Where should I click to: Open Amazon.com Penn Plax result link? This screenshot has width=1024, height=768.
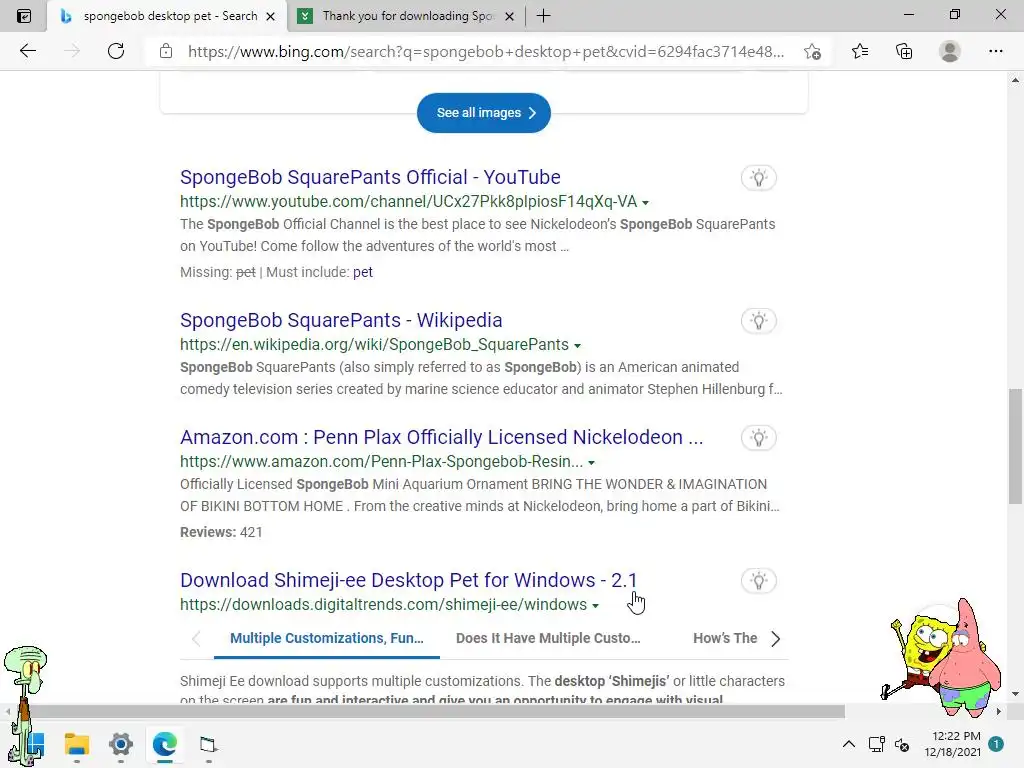[441, 437]
